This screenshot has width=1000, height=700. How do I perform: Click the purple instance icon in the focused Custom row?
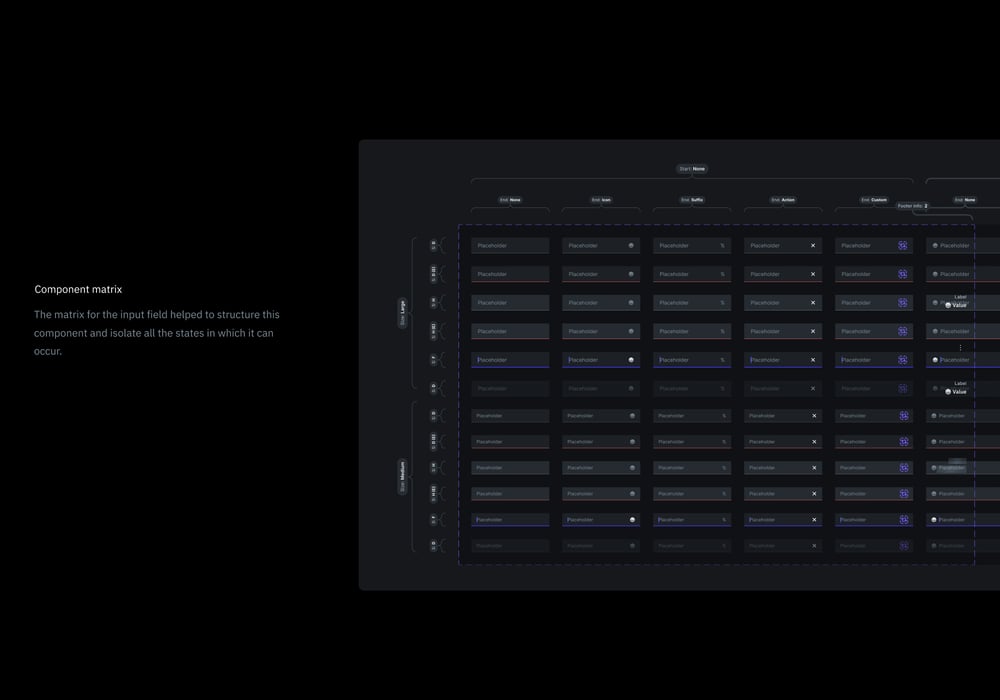coord(903,359)
